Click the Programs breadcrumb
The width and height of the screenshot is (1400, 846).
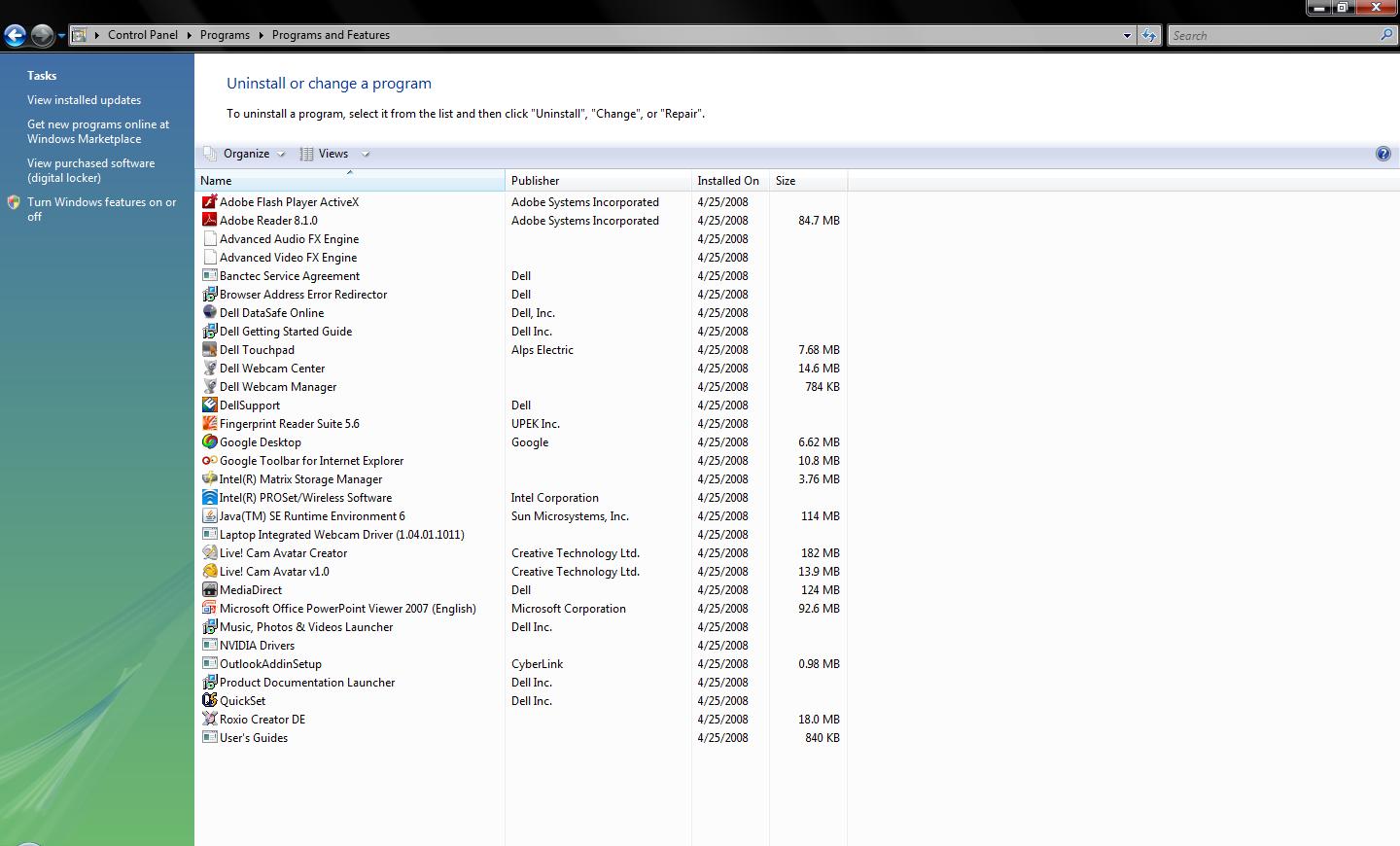click(225, 35)
